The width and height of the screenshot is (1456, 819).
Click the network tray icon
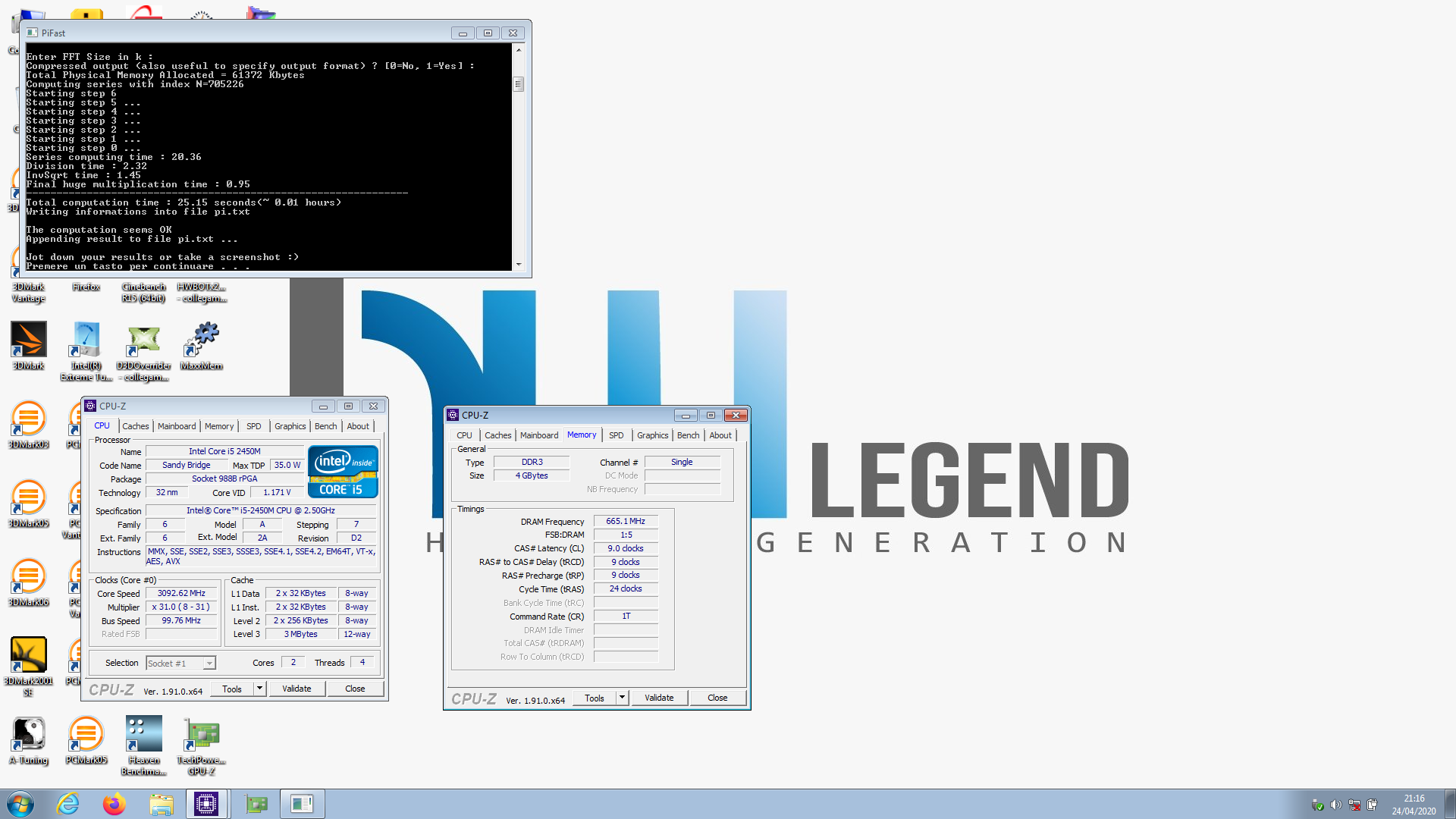pyautogui.click(x=1354, y=805)
